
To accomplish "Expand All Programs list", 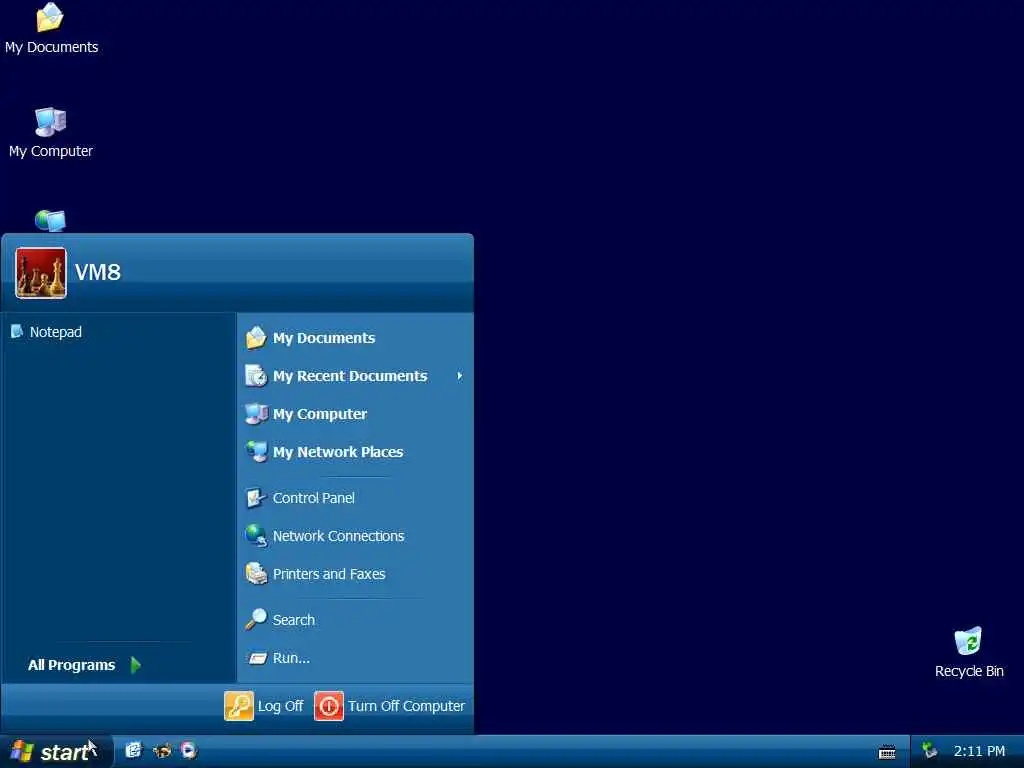I will pyautogui.click(x=85, y=665).
